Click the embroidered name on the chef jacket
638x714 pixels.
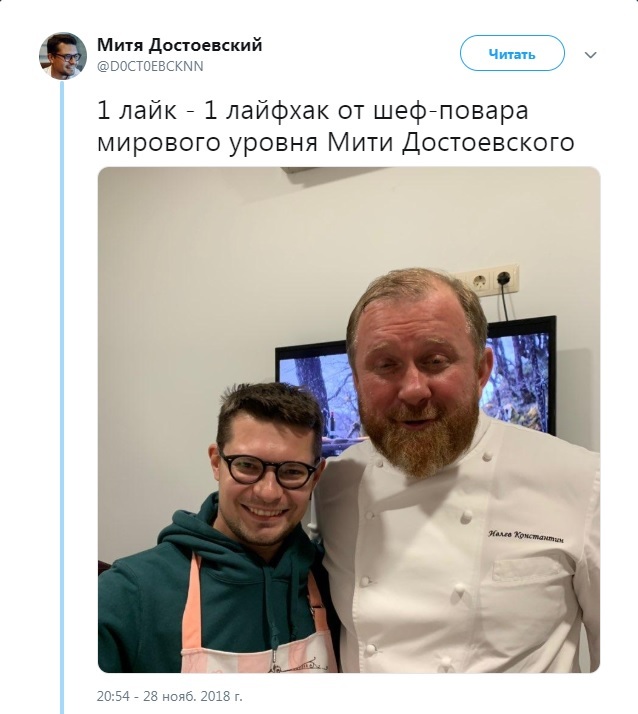point(526,536)
